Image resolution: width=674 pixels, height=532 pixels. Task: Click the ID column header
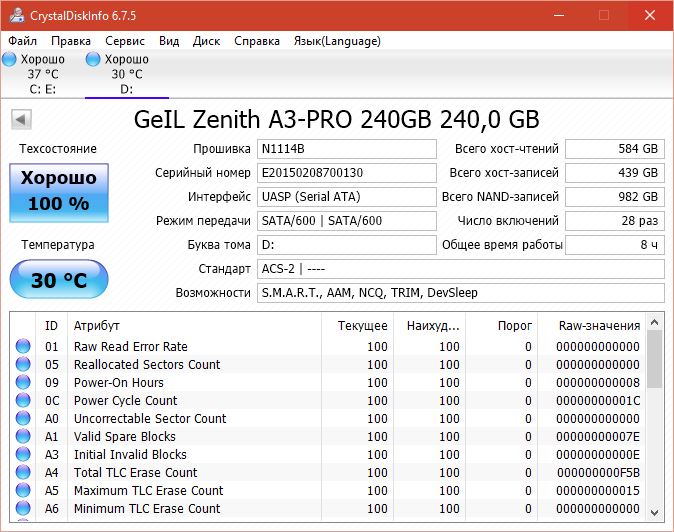click(x=51, y=326)
